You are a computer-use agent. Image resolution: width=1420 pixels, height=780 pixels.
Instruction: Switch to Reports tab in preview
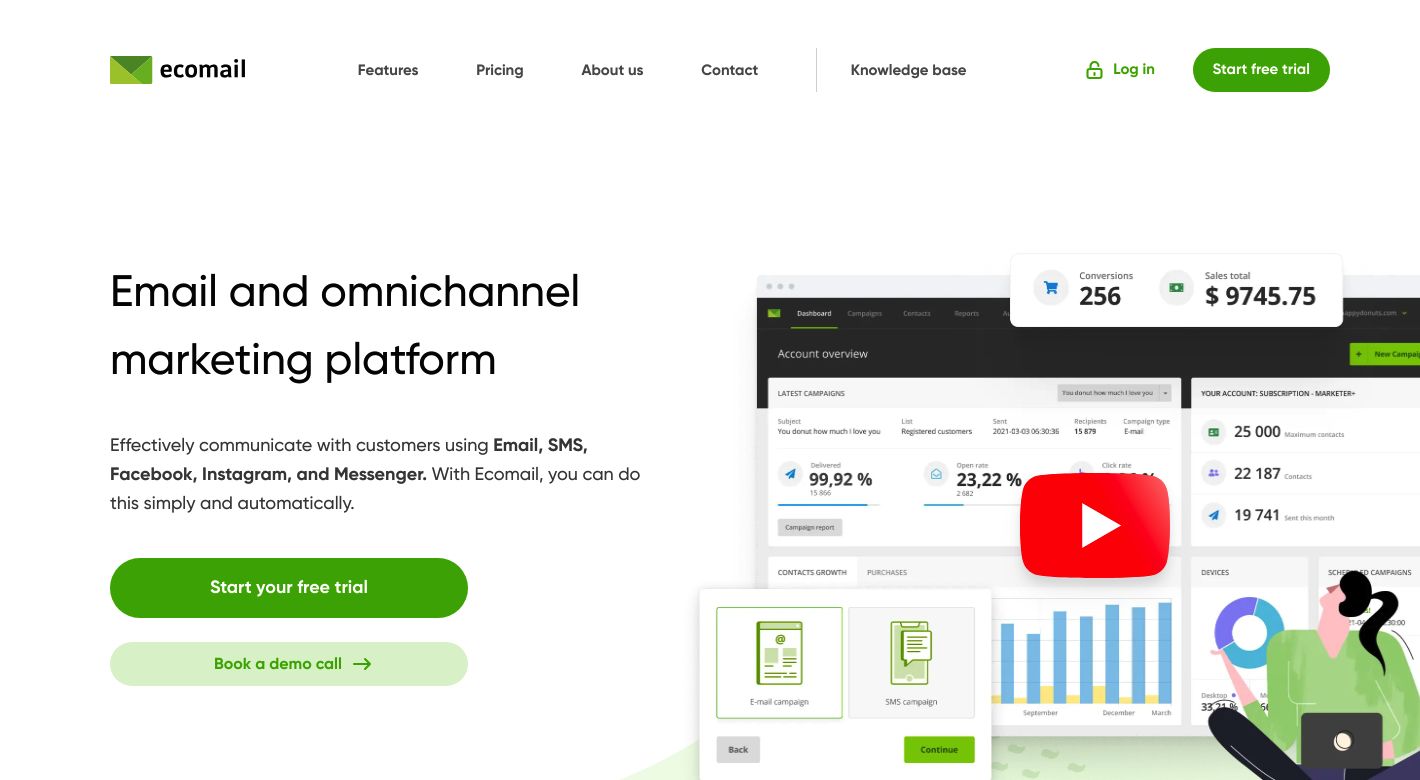point(967,314)
